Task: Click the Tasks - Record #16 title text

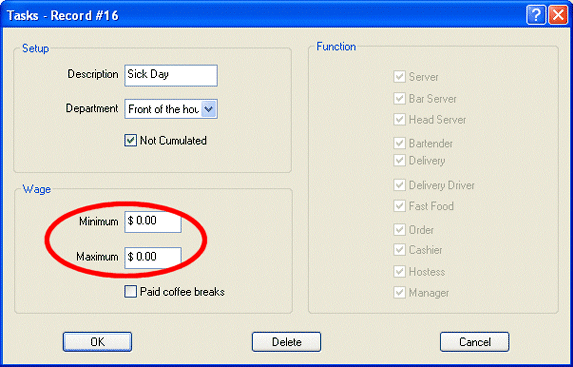Action: (63, 16)
